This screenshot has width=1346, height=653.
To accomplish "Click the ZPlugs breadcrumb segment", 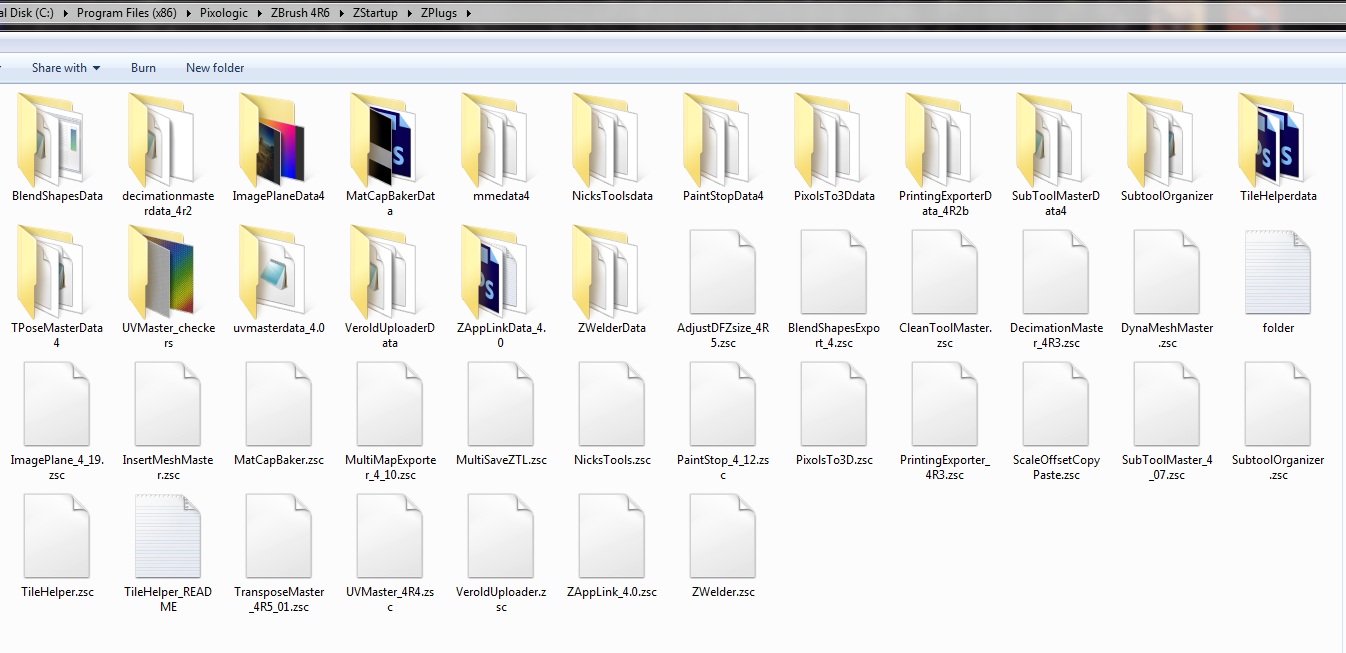I will click(x=437, y=13).
